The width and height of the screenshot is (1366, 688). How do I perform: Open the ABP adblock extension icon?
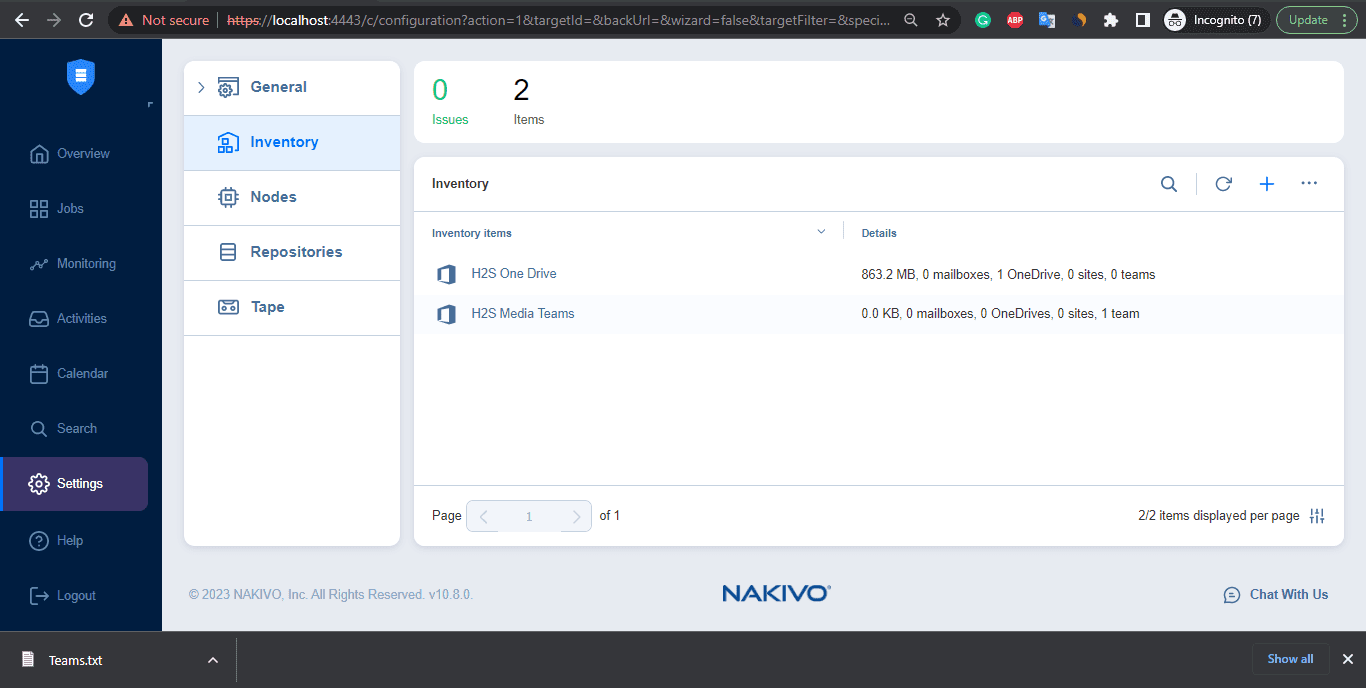click(x=1015, y=20)
